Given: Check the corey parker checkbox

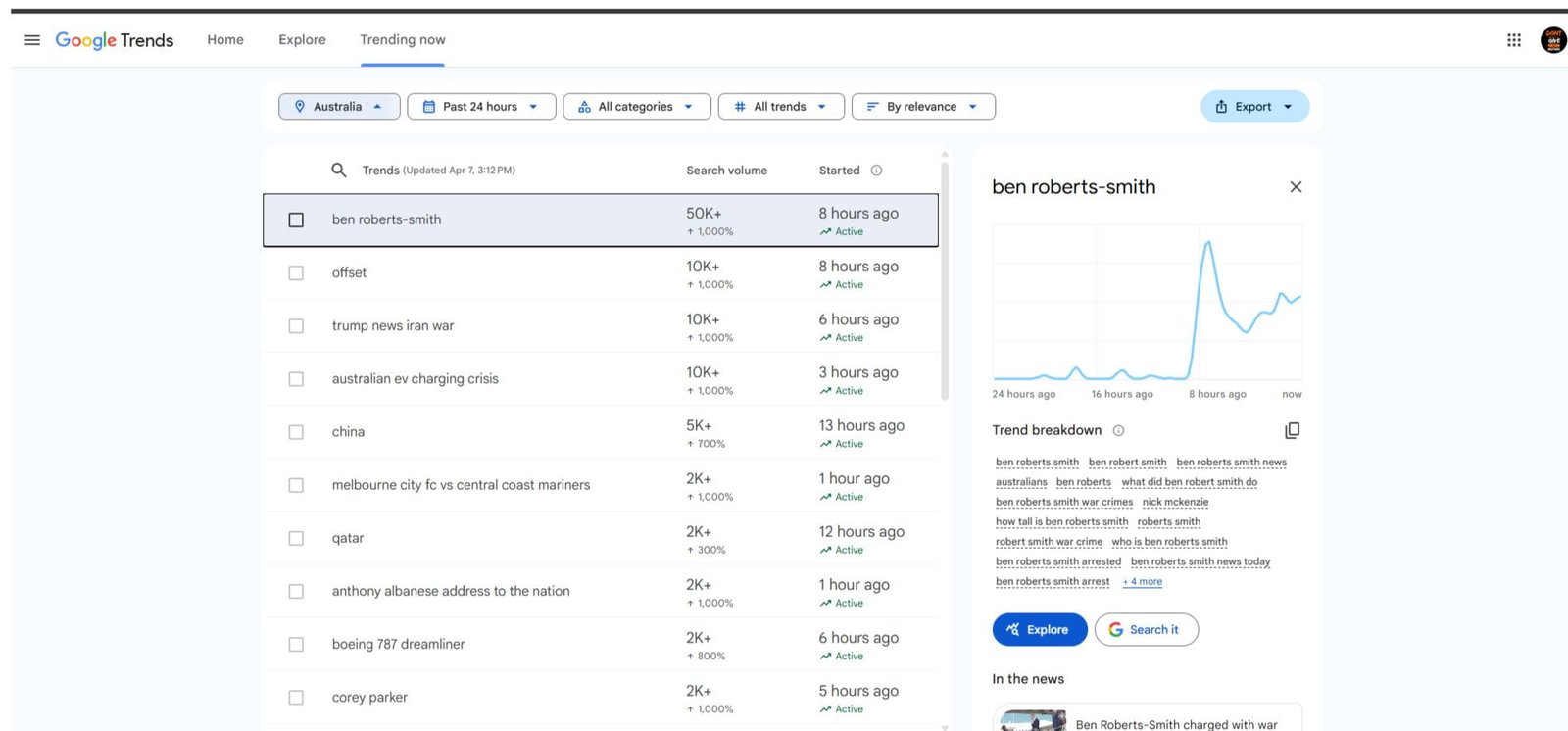Looking at the screenshot, I should pyautogui.click(x=296, y=698).
